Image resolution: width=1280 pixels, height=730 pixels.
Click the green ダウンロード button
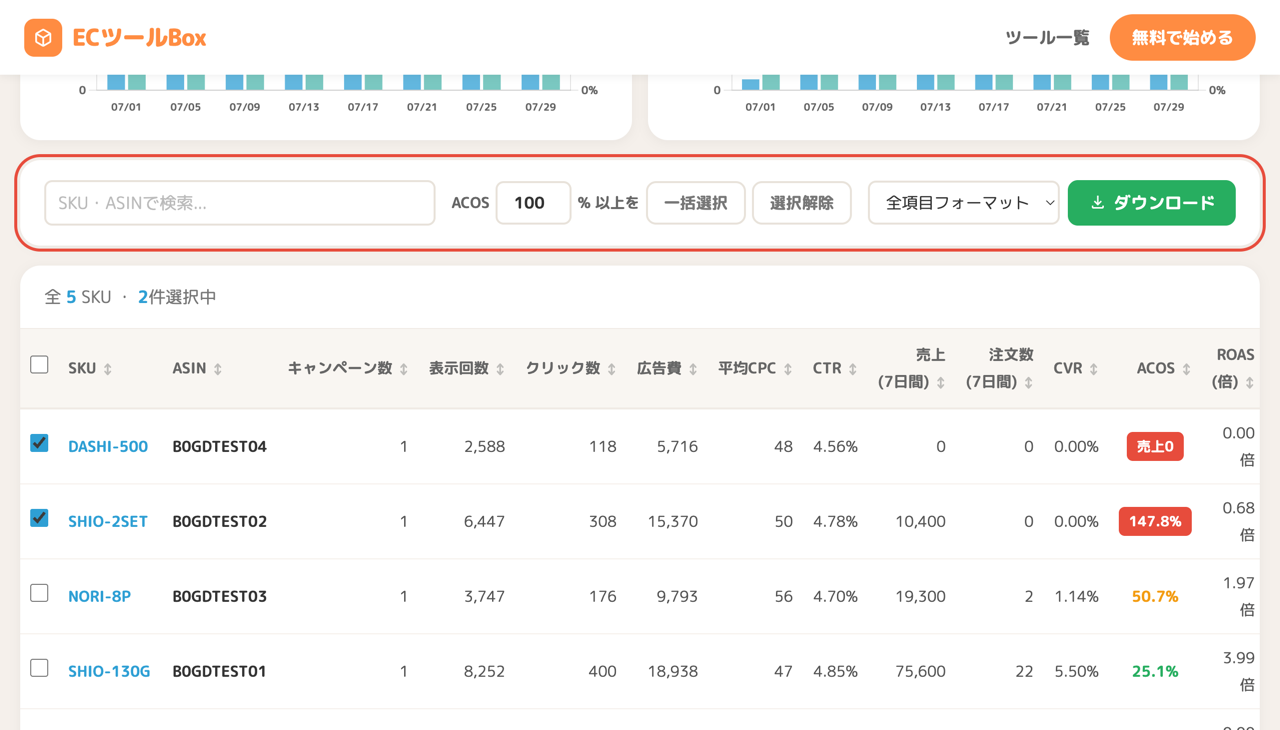coord(1151,203)
